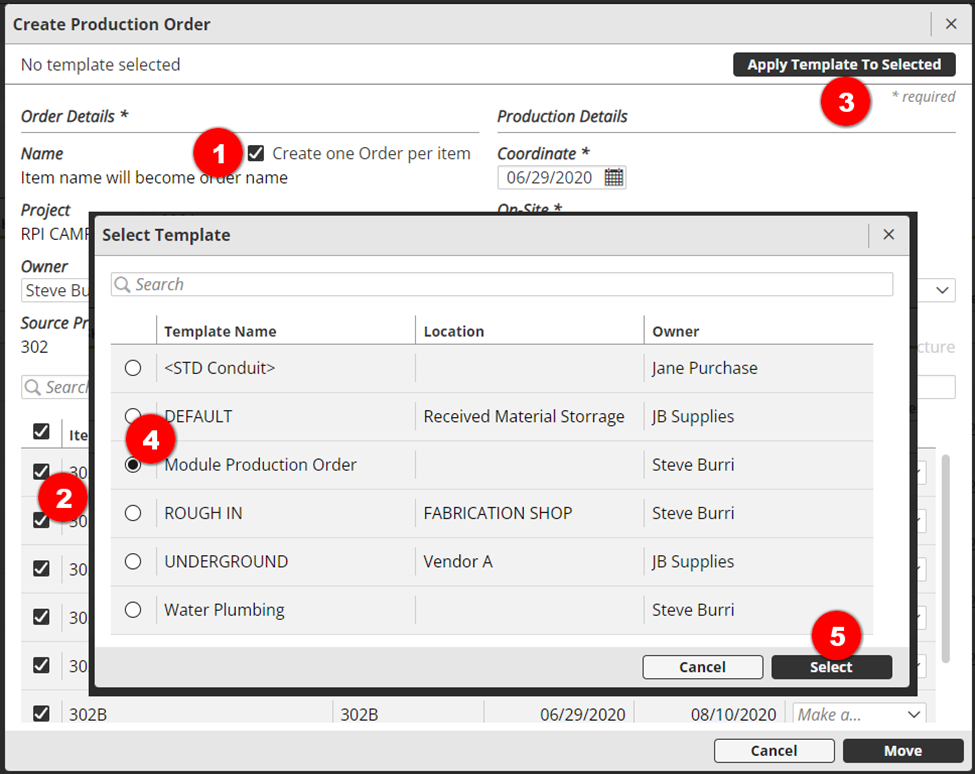Pick the UNDERGROUND template radio button

click(x=133, y=562)
